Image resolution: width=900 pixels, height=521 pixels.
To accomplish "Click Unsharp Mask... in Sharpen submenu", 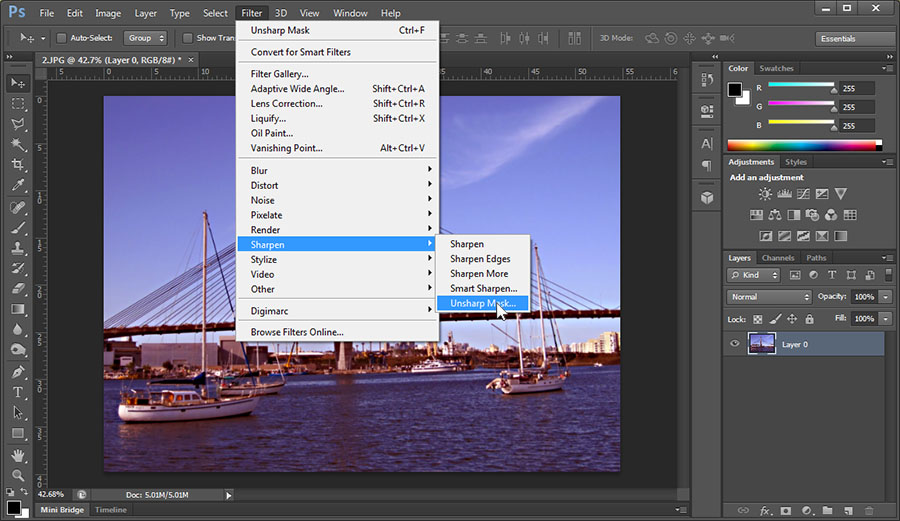I will [x=483, y=303].
